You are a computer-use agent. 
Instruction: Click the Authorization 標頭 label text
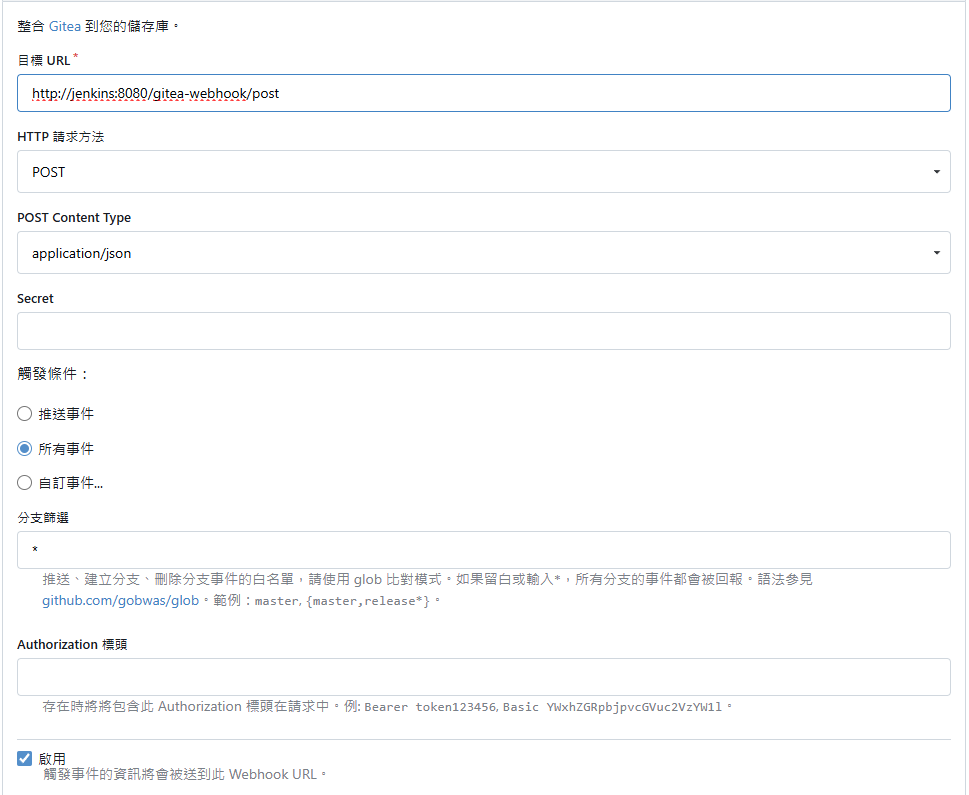[x=72, y=644]
